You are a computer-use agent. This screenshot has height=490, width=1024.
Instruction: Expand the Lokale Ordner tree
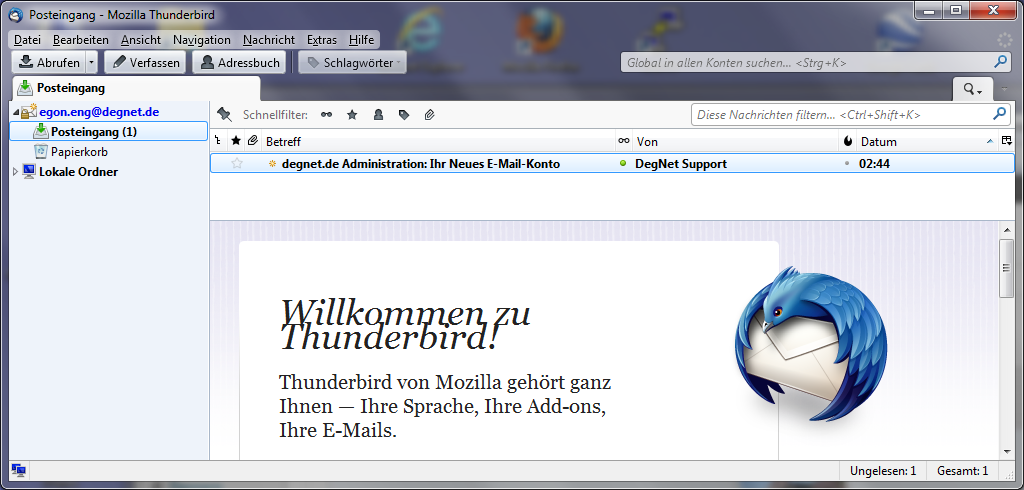click(x=14, y=172)
